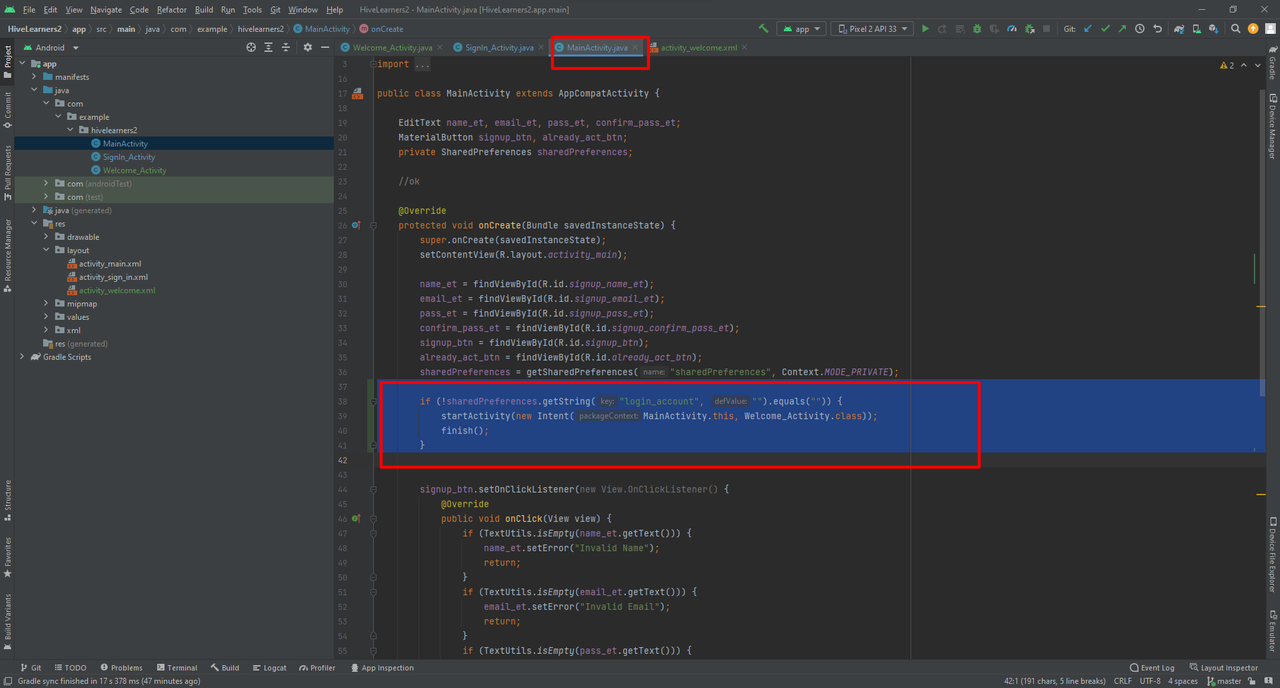
Task: Expand the values folder
Action: coord(46,317)
